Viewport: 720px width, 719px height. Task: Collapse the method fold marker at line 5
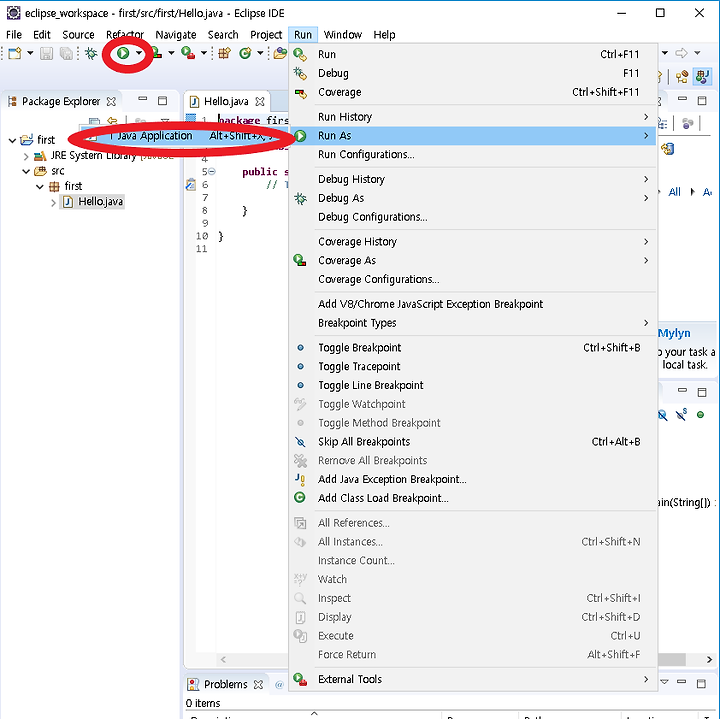[x=212, y=171]
